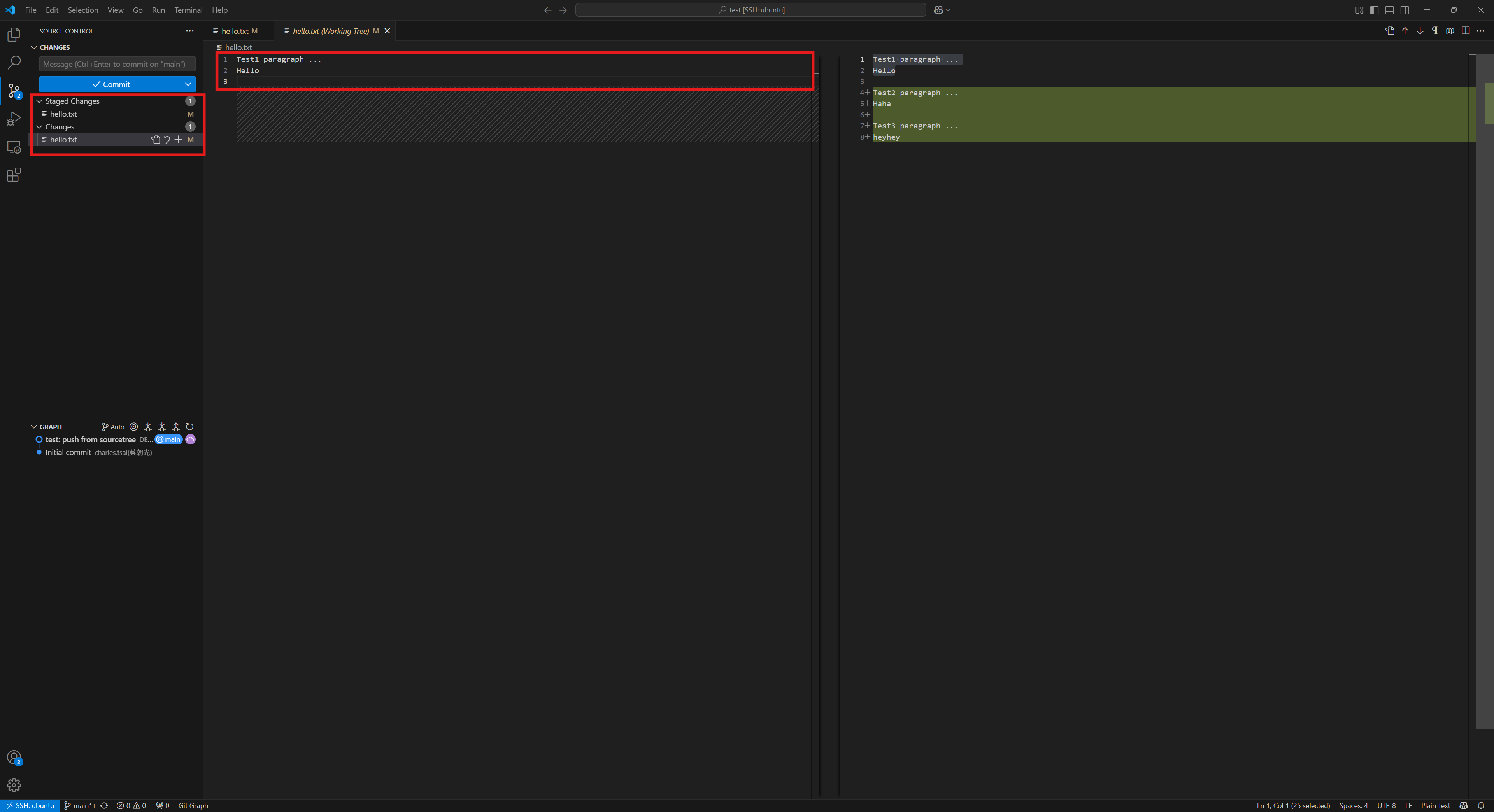Image resolution: width=1494 pixels, height=812 pixels.
Task: Toggle whitespace rendering in the diff editor
Action: tap(1435, 31)
